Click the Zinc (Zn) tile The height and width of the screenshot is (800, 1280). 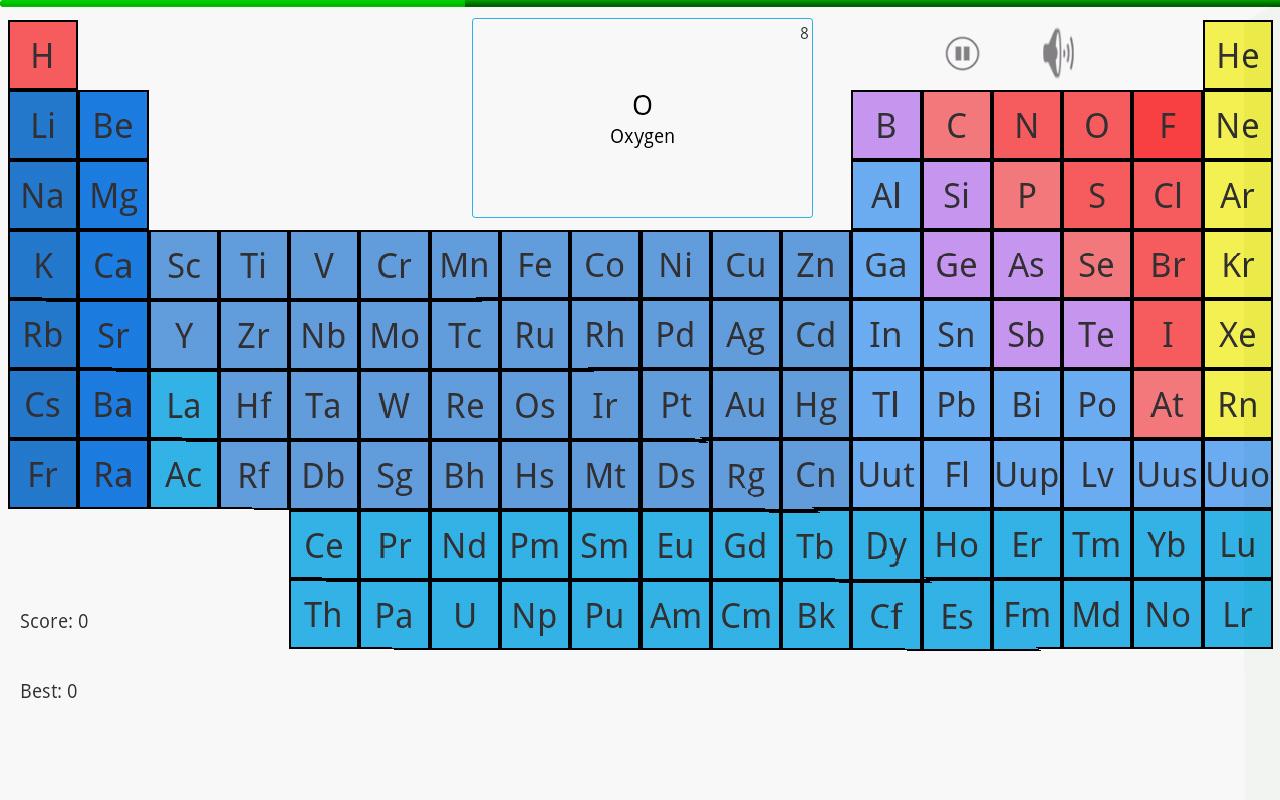pos(816,265)
